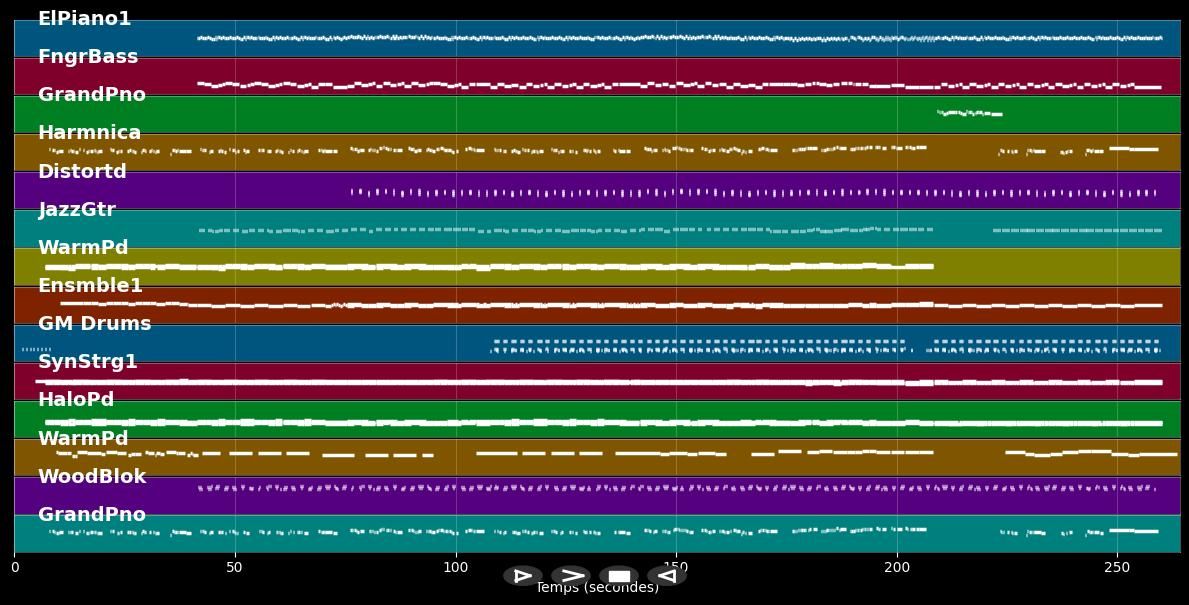Select the ElPiano1 track label
The image size is (1189, 605).
pyautogui.click(x=84, y=19)
